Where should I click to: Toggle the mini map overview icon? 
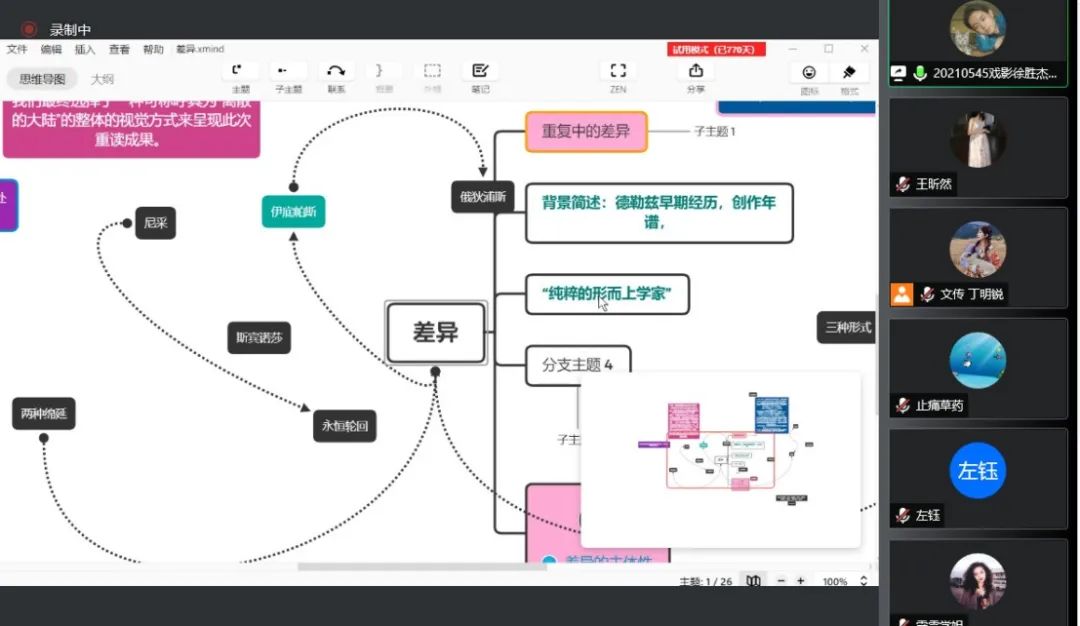click(753, 581)
